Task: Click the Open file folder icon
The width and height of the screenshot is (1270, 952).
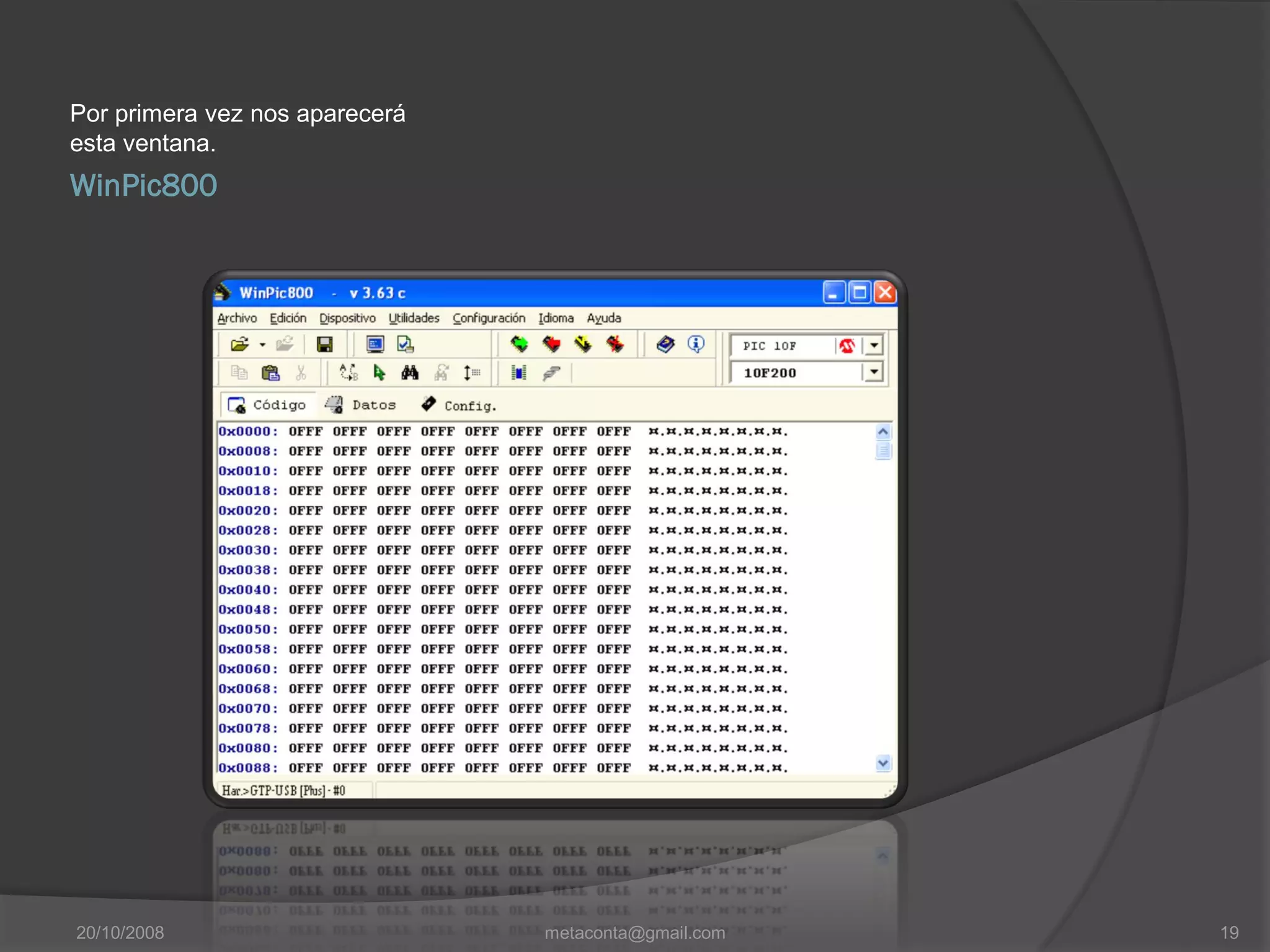Action: pos(239,345)
